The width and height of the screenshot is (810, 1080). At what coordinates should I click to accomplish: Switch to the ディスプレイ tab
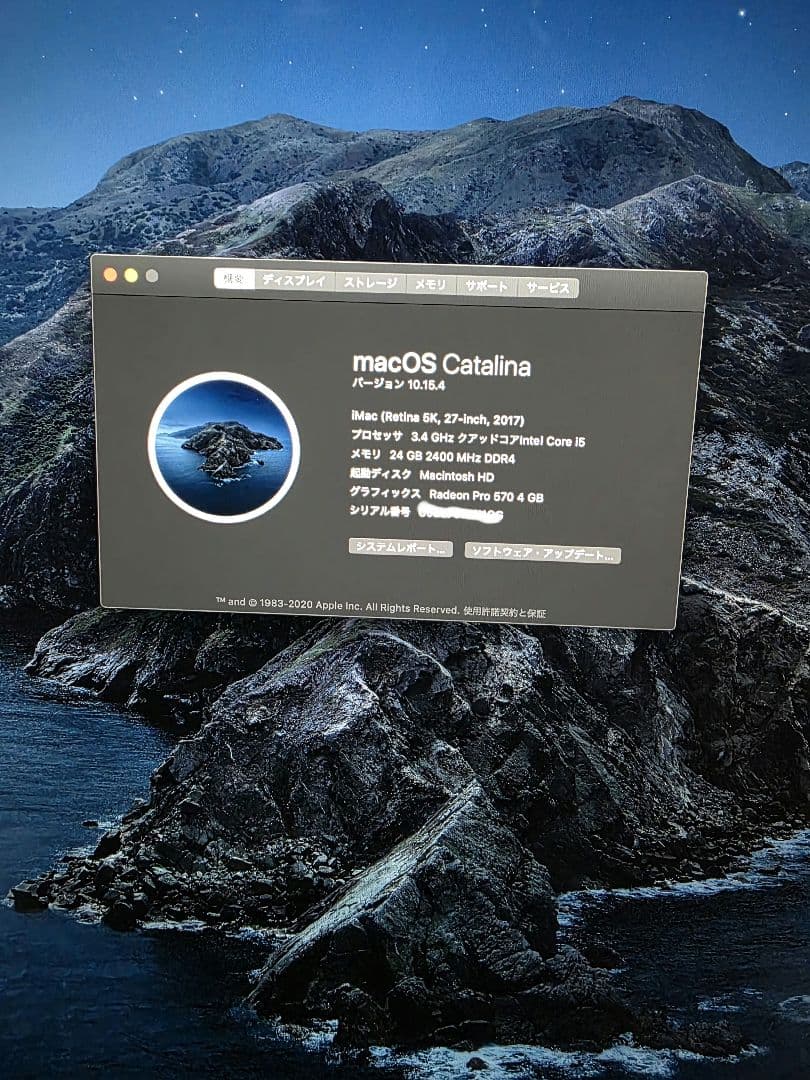pyautogui.click(x=291, y=284)
